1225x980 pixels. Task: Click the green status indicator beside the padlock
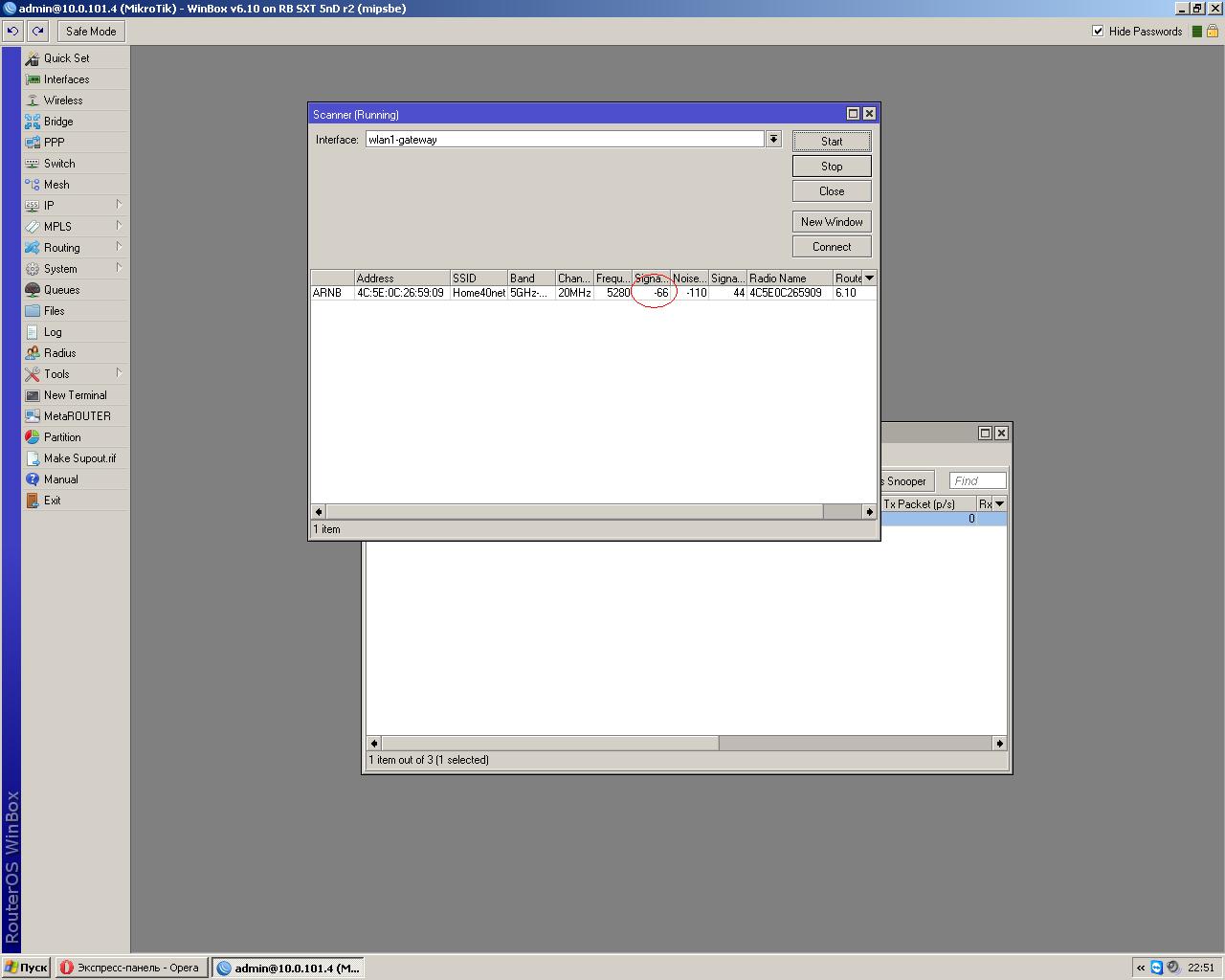point(1197,32)
